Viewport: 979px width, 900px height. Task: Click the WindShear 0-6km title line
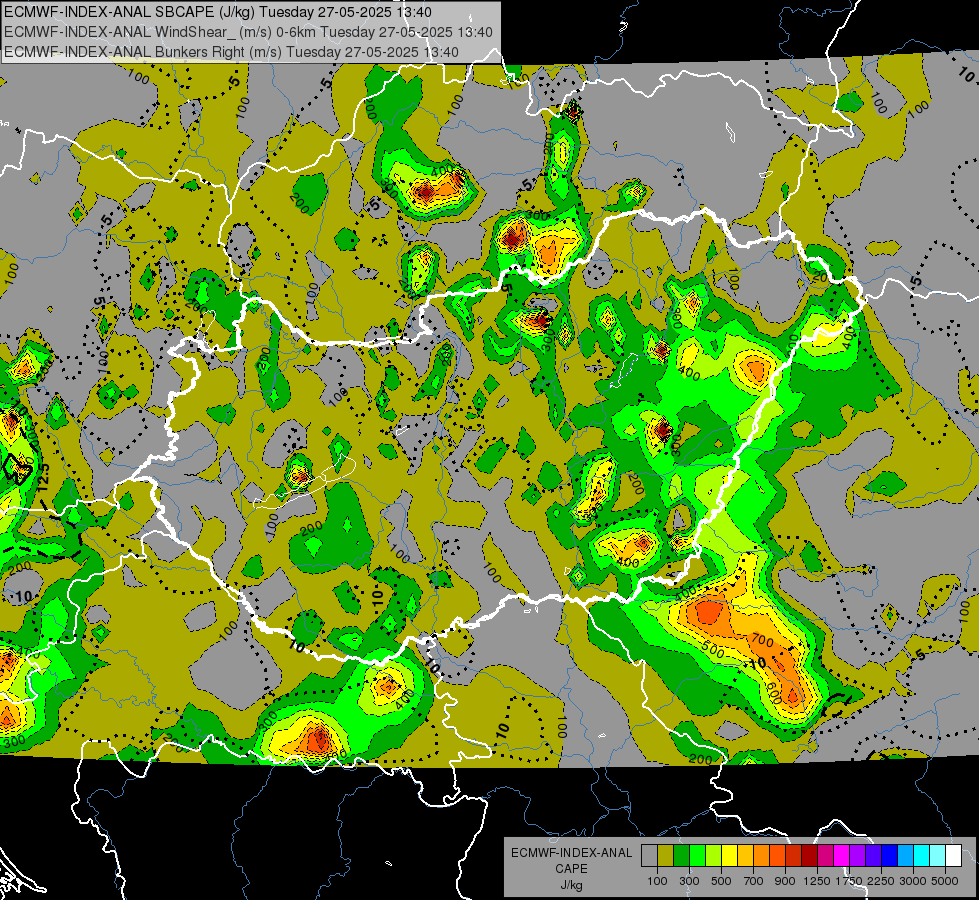point(248,32)
